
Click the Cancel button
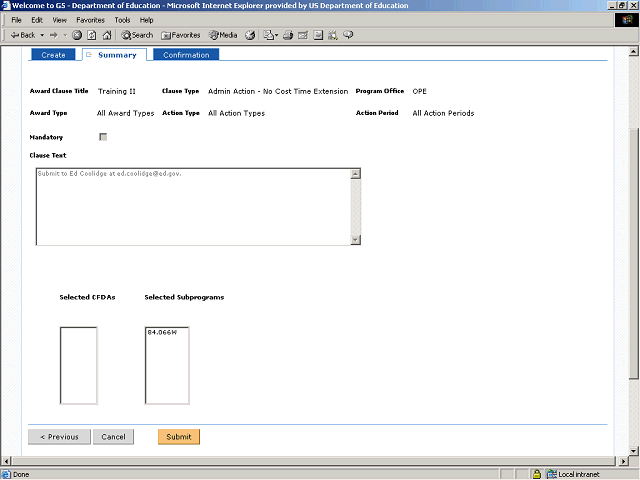pos(113,437)
